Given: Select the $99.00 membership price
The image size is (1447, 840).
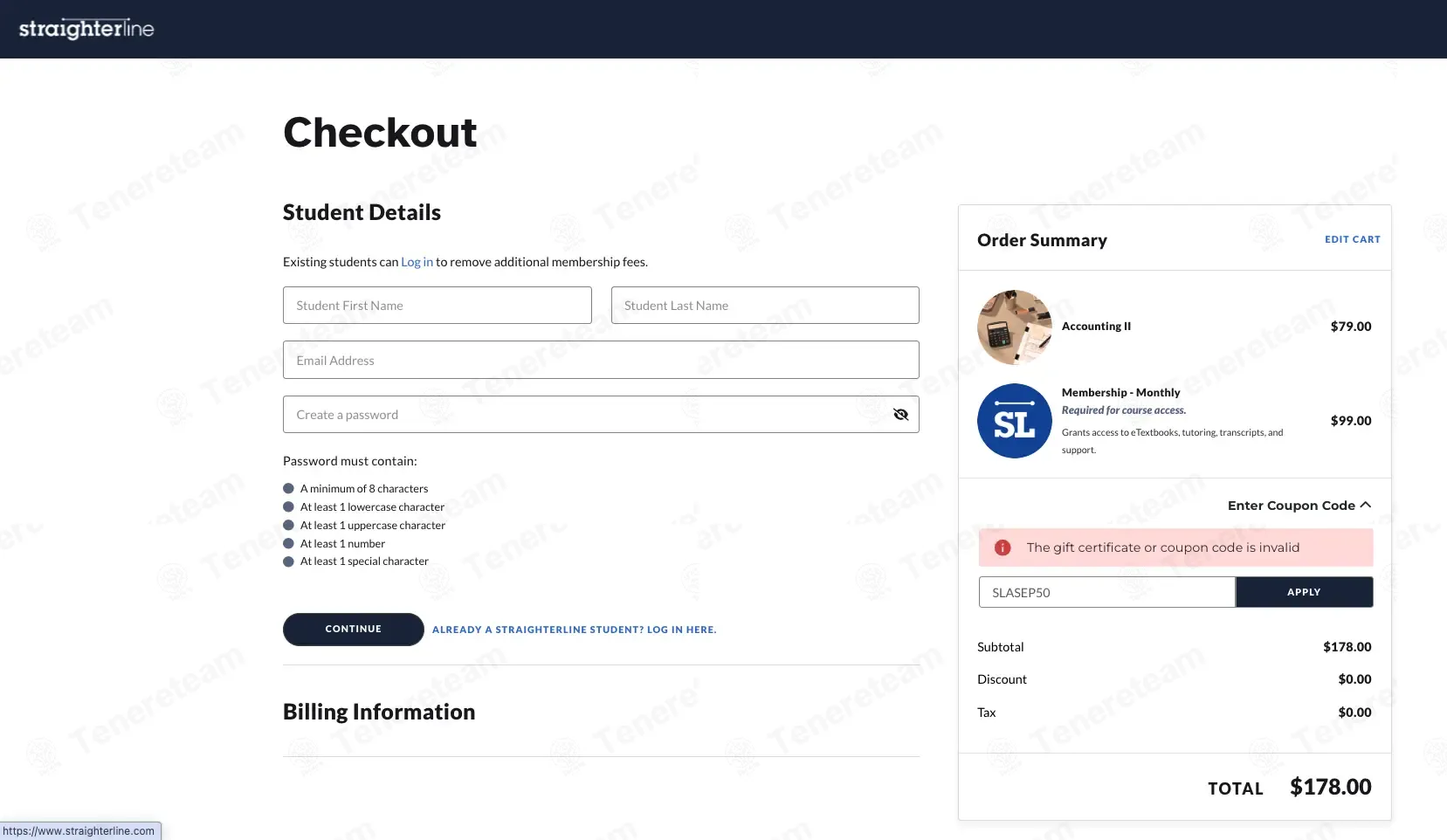Looking at the screenshot, I should click(x=1350, y=421).
